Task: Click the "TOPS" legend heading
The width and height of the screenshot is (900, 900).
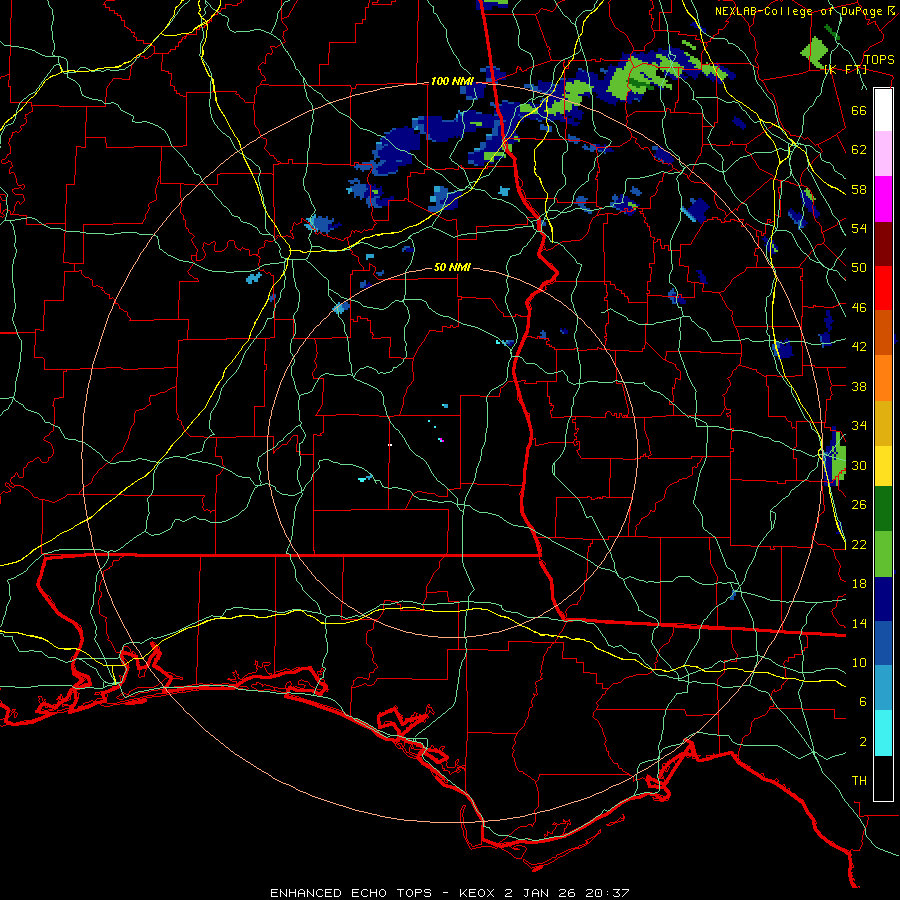Action: (879, 60)
